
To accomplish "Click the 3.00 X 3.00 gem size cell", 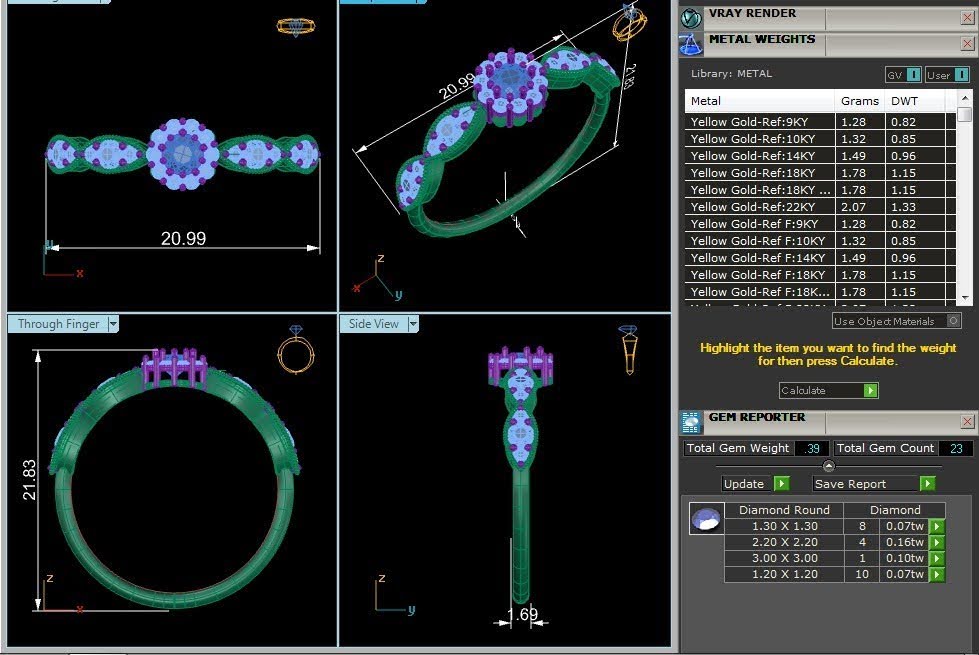I will 784,558.
